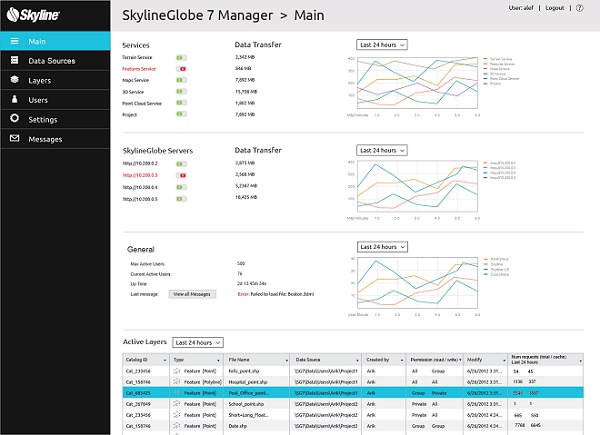Toggle the http://10.200.0.3 server switch
The image size is (600, 435).
(181, 174)
